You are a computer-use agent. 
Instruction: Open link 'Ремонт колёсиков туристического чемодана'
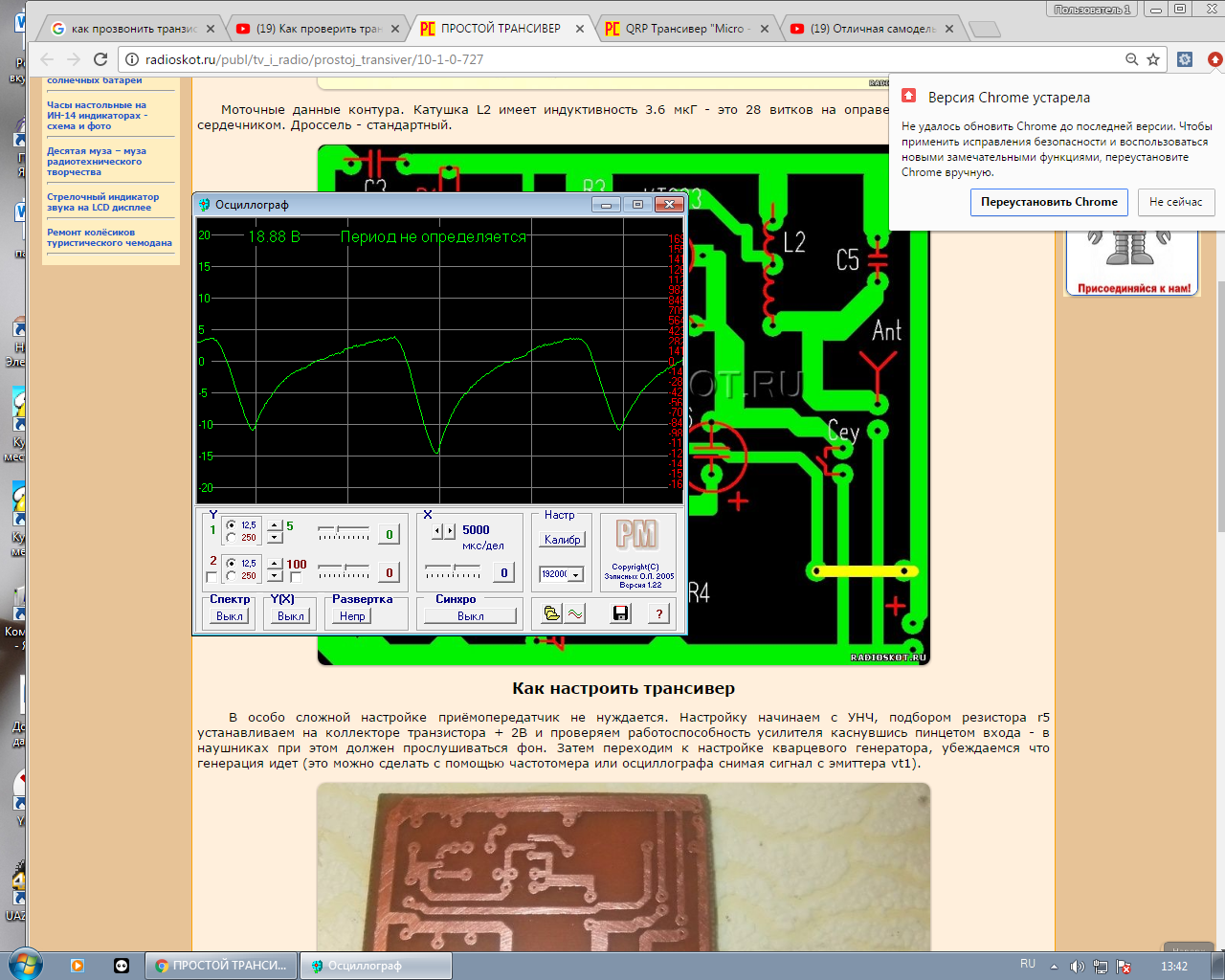[109, 237]
